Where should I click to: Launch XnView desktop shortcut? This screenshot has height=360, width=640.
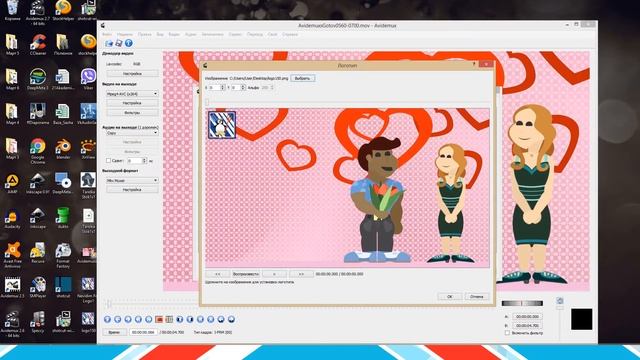(88, 149)
